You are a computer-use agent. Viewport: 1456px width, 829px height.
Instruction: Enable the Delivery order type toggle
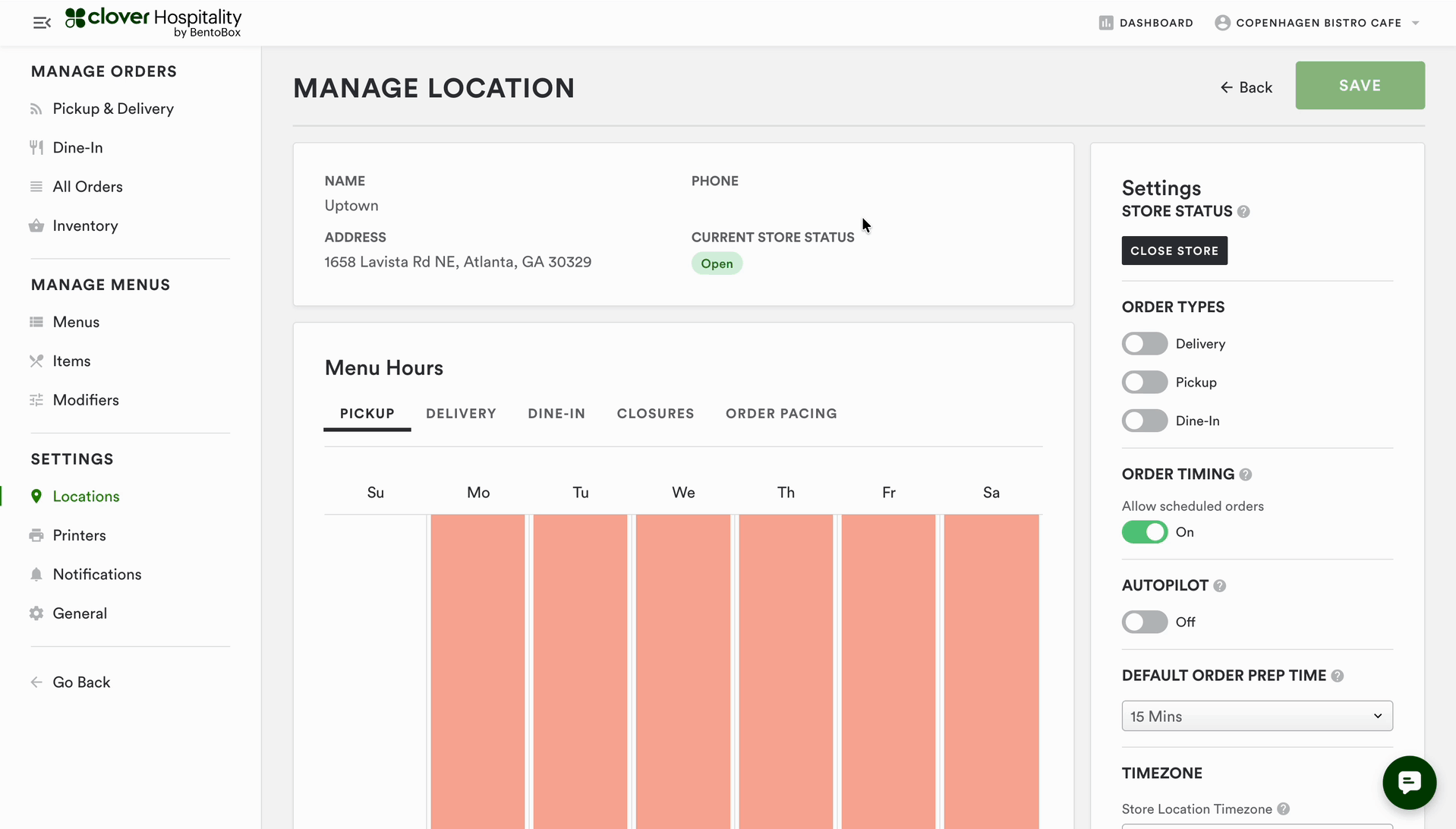pos(1144,344)
